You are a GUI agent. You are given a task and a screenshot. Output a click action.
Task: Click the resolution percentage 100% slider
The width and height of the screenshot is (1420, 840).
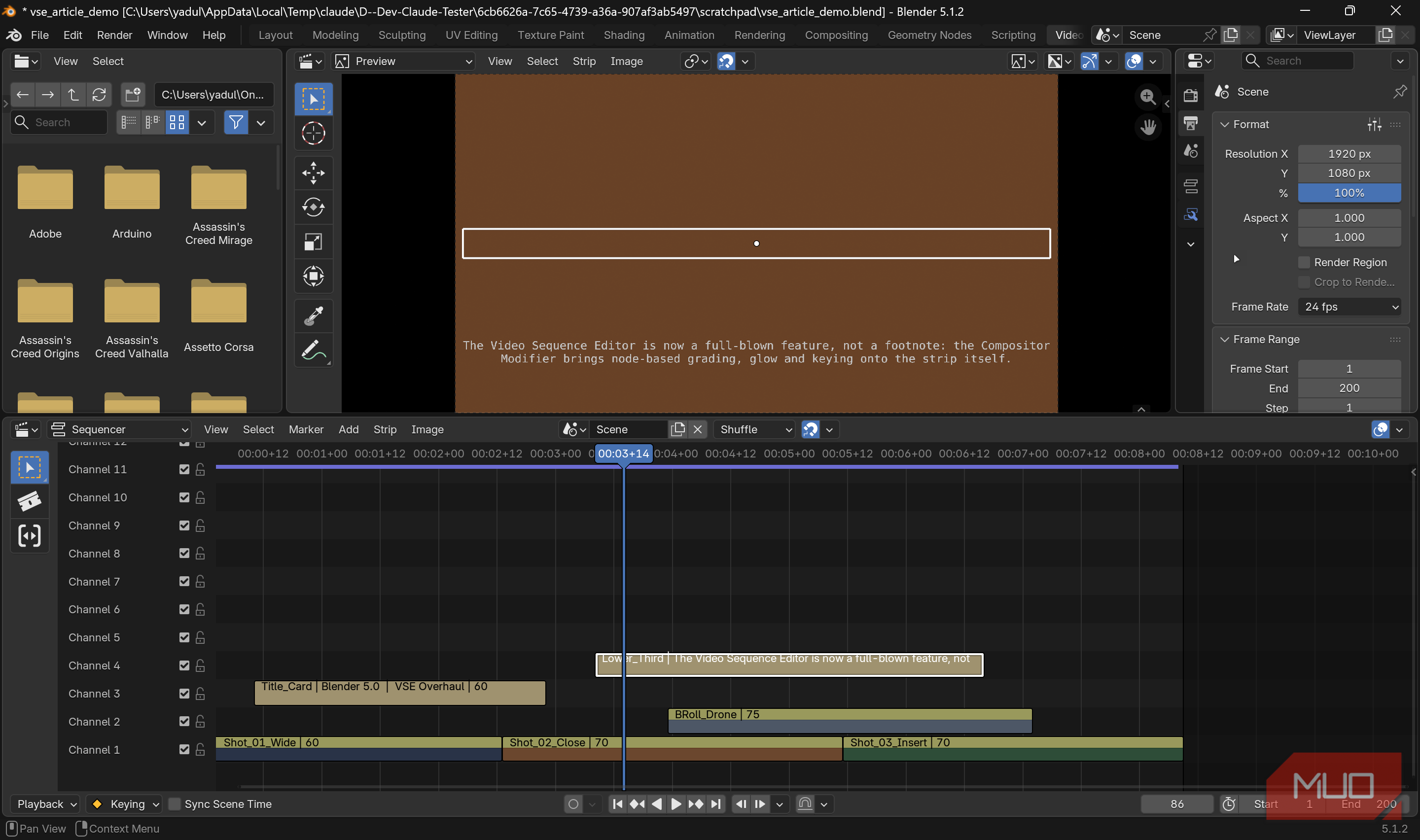pyautogui.click(x=1349, y=193)
